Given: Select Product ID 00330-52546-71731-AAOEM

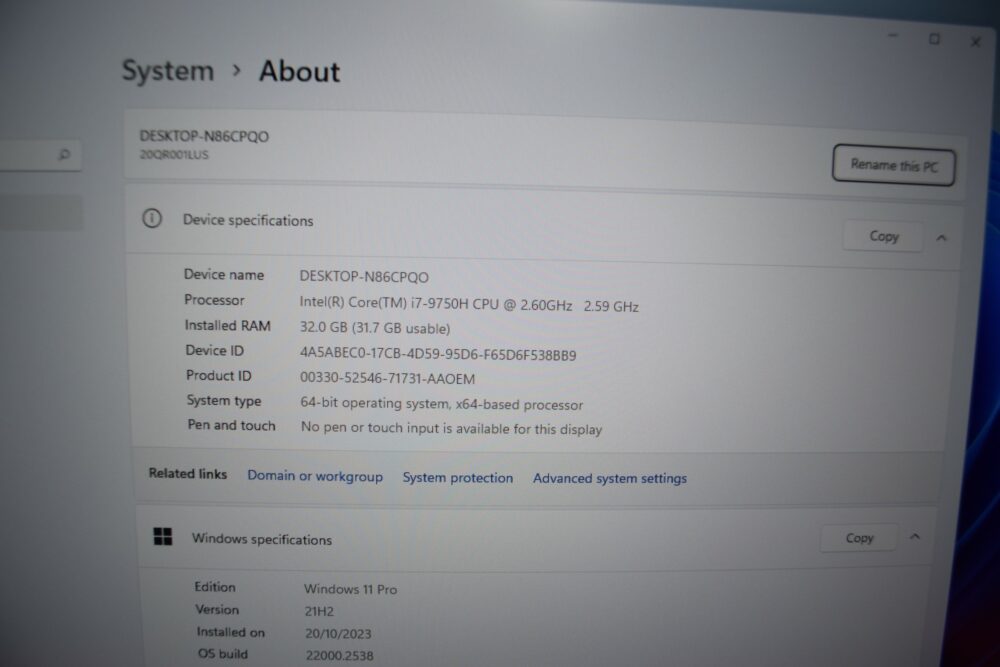Looking at the screenshot, I should (x=387, y=379).
